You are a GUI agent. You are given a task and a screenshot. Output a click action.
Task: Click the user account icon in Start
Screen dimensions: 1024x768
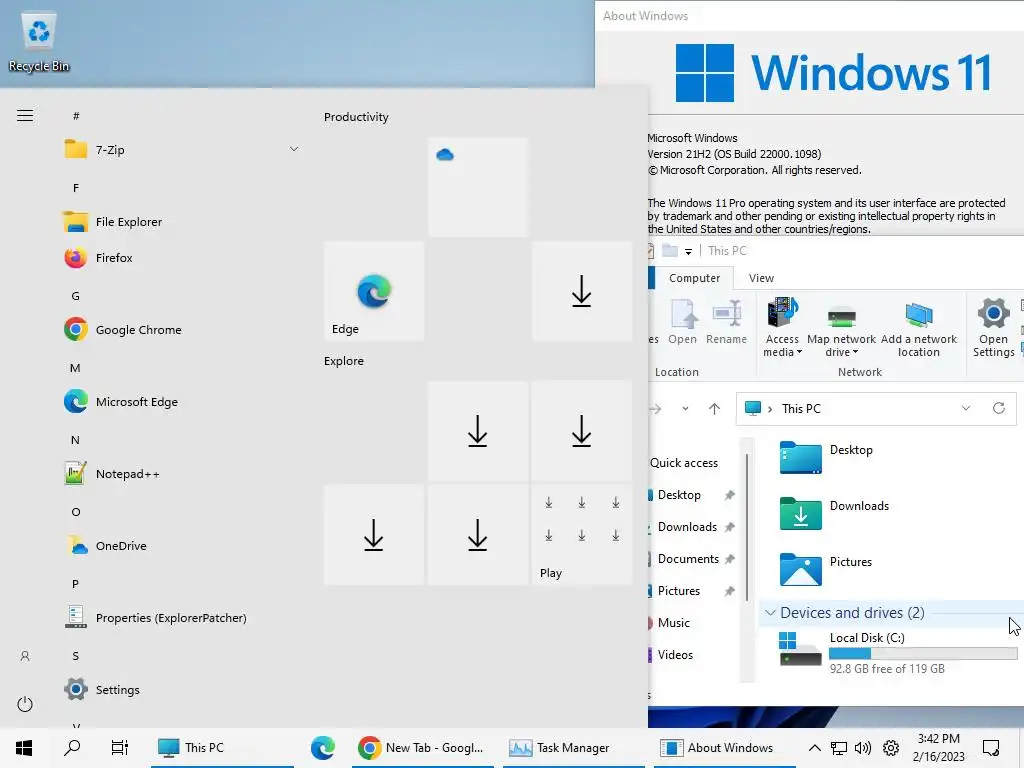tap(25, 656)
